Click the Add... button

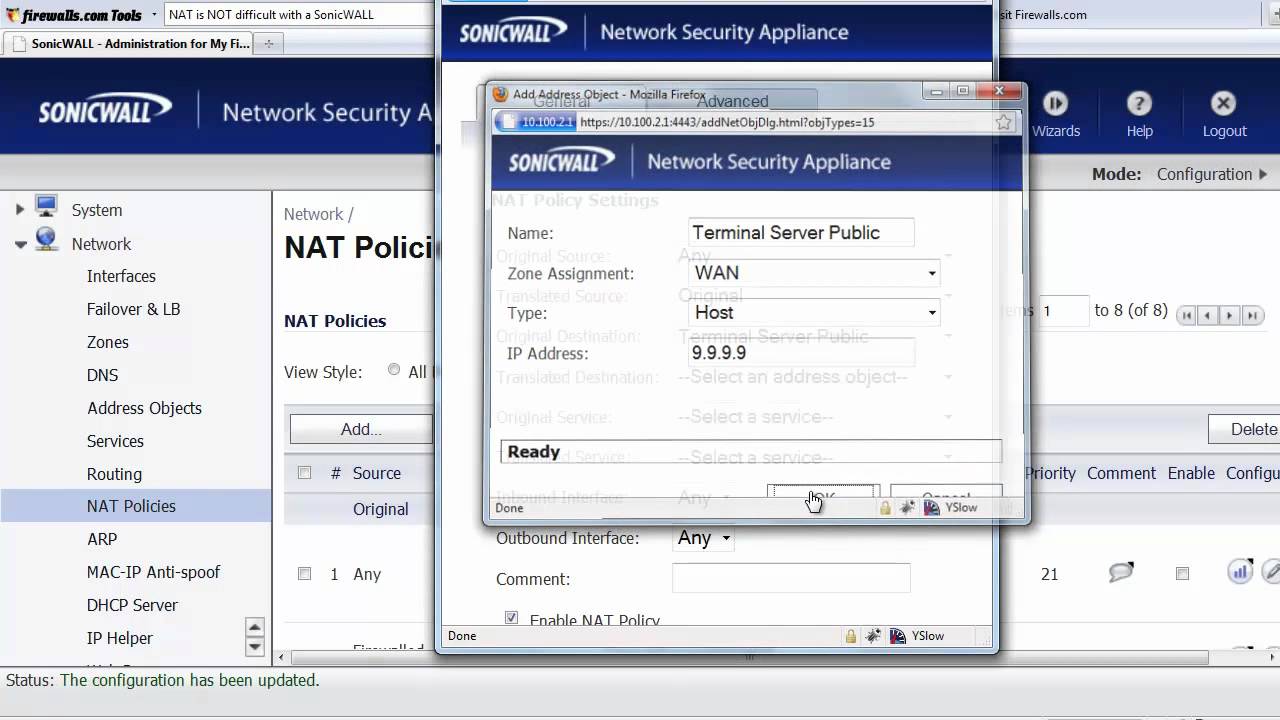pyautogui.click(x=360, y=429)
